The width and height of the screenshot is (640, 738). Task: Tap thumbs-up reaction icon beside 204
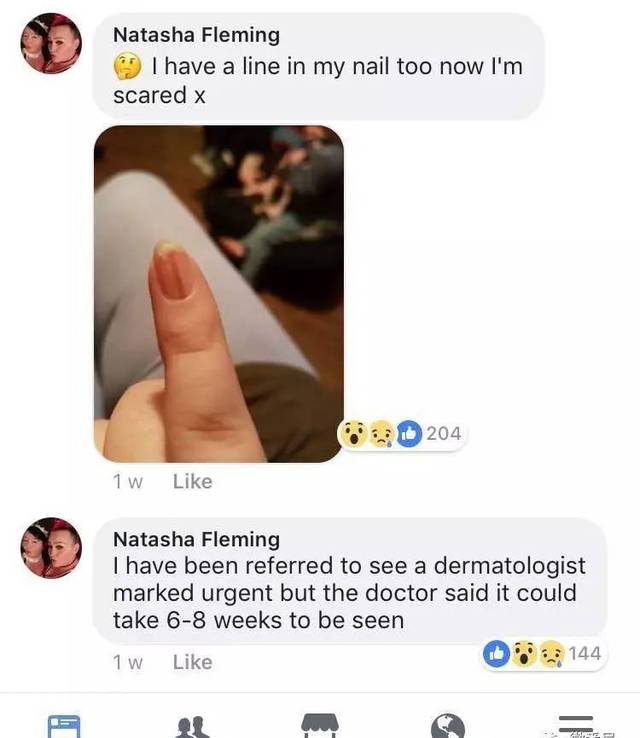click(x=409, y=433)
